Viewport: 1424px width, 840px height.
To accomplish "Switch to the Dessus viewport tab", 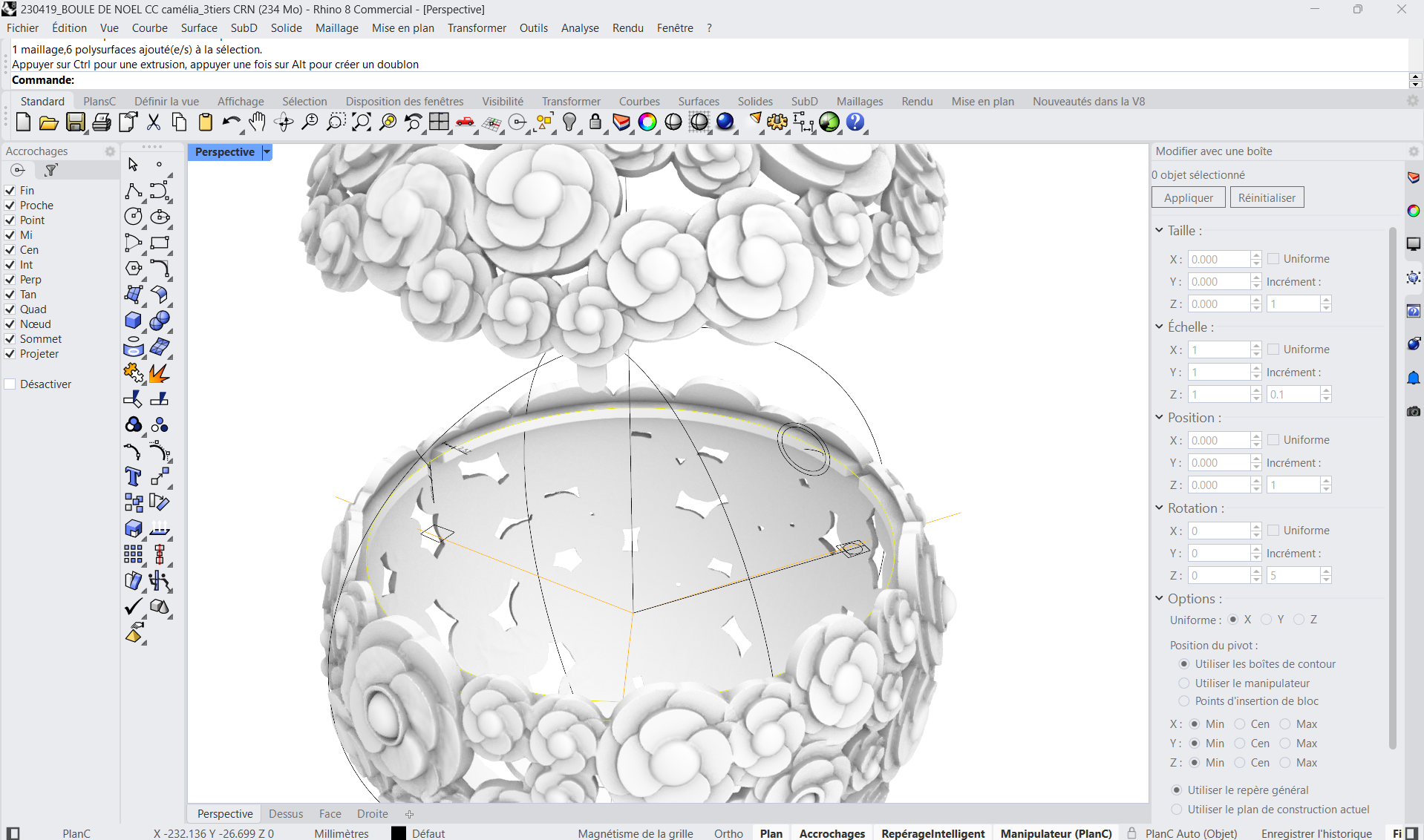I will (286, 814).
